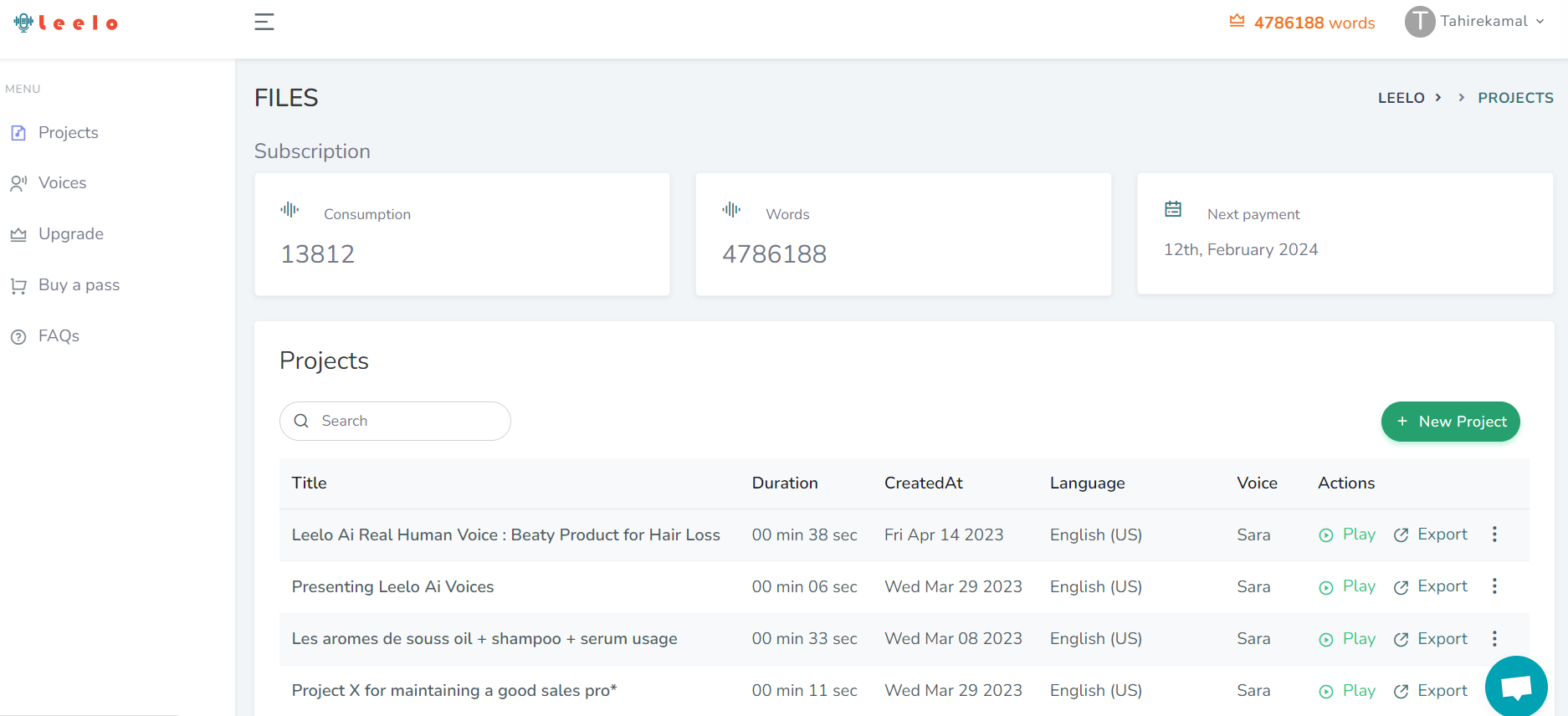Select 'Les aromes de souss oil' title
The width and height of the screenshot is (1568, 716).
[x=484, y=639]
